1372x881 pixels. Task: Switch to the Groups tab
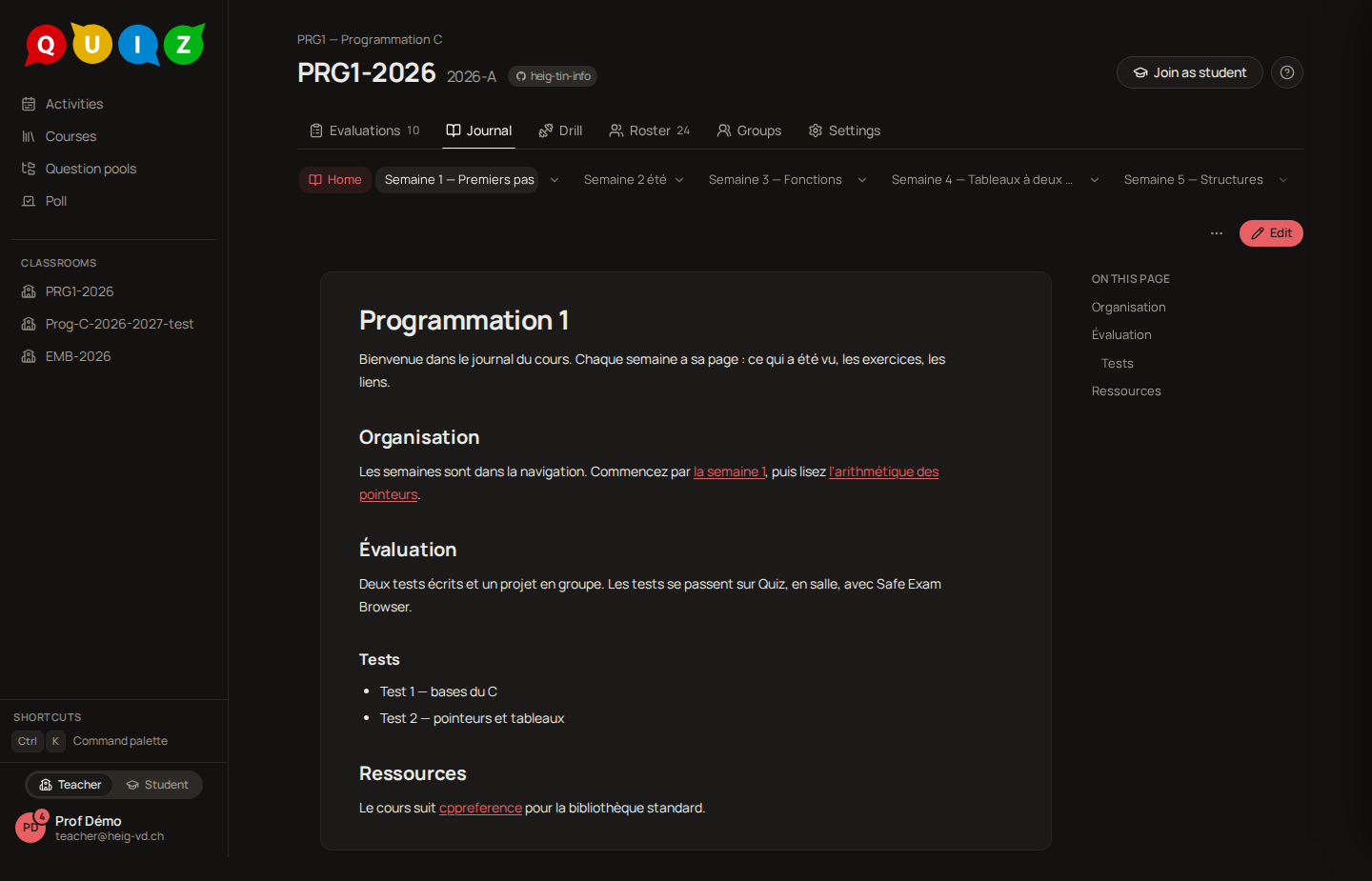[749, 130]
